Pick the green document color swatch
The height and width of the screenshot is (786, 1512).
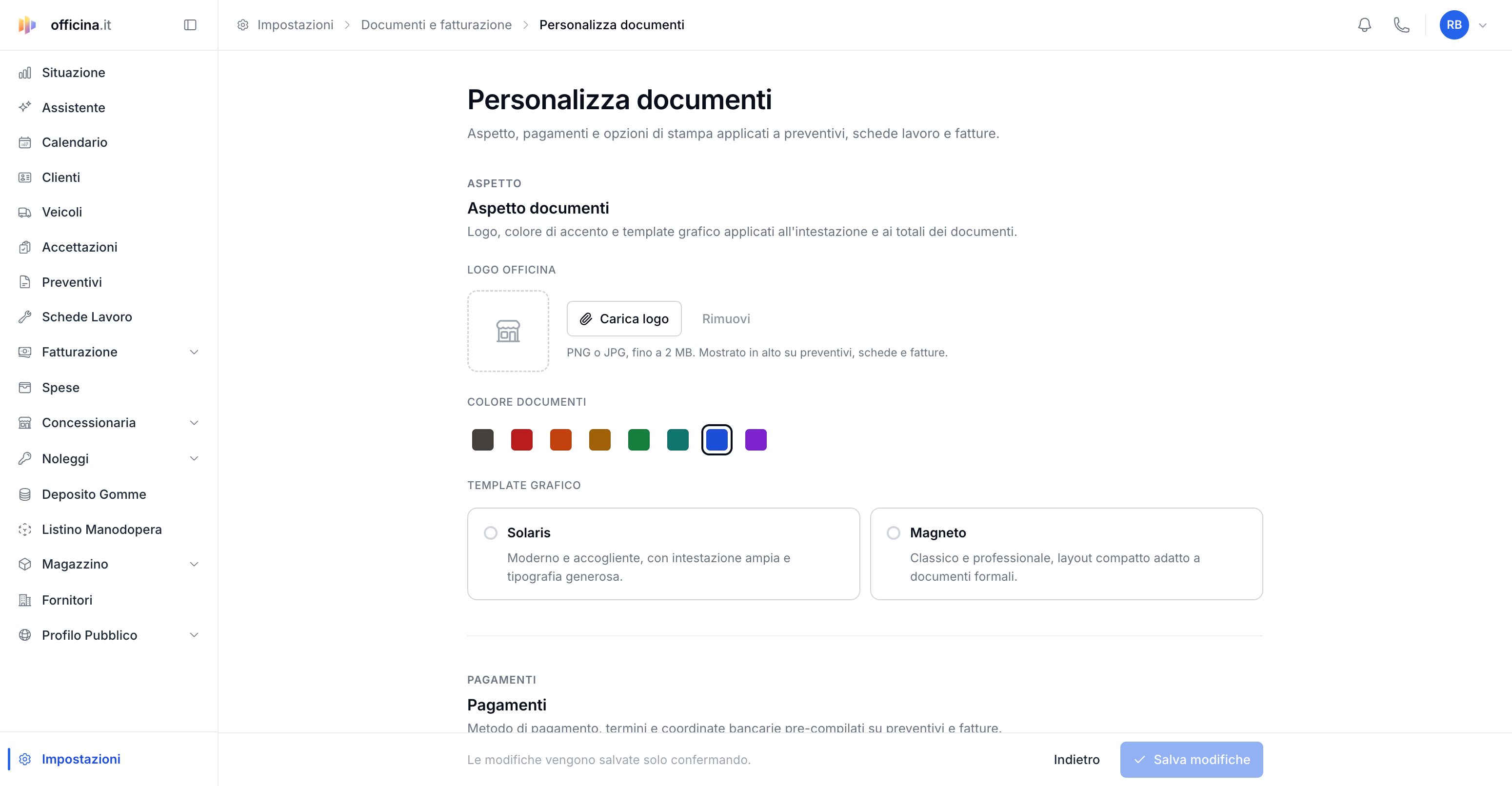638,440
